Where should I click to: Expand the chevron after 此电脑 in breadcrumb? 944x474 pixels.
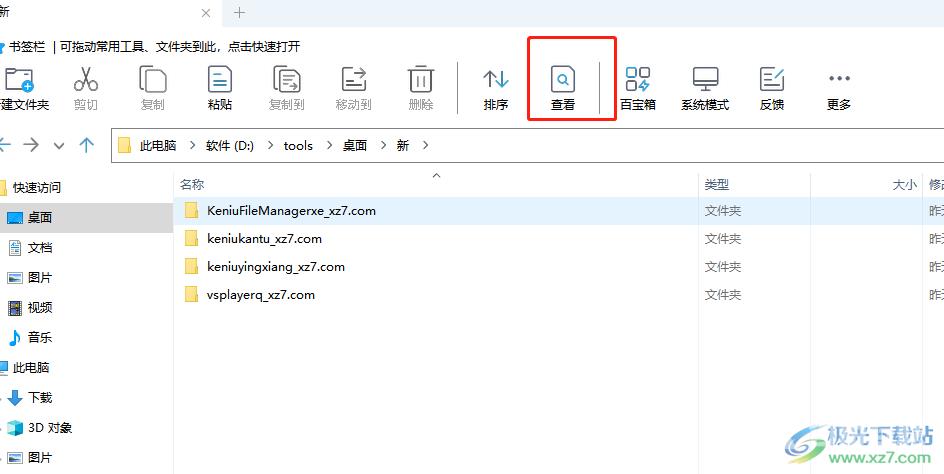point(192,145)
